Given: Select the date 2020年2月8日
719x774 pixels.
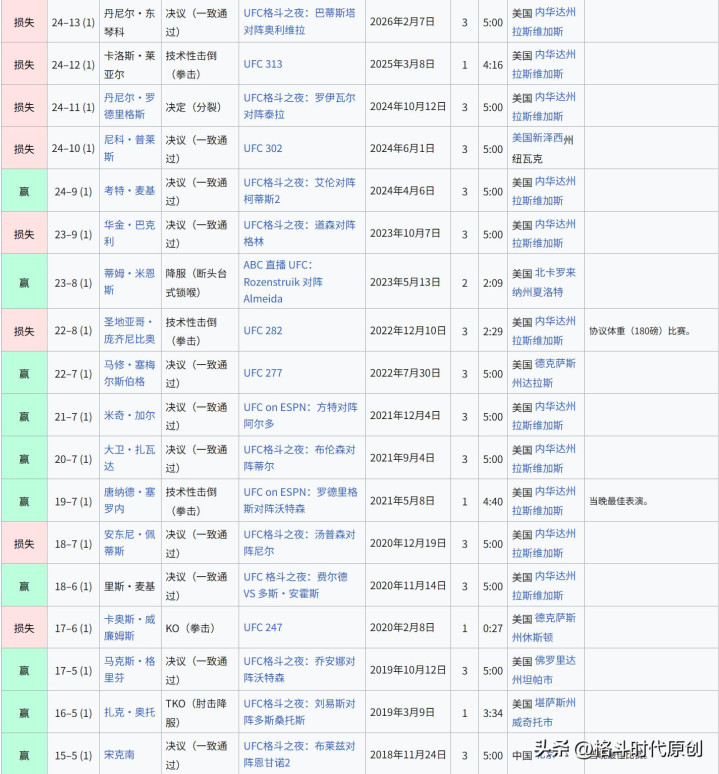Looking at the screenshot, I should pyautogui.click(x=402, y=627).
